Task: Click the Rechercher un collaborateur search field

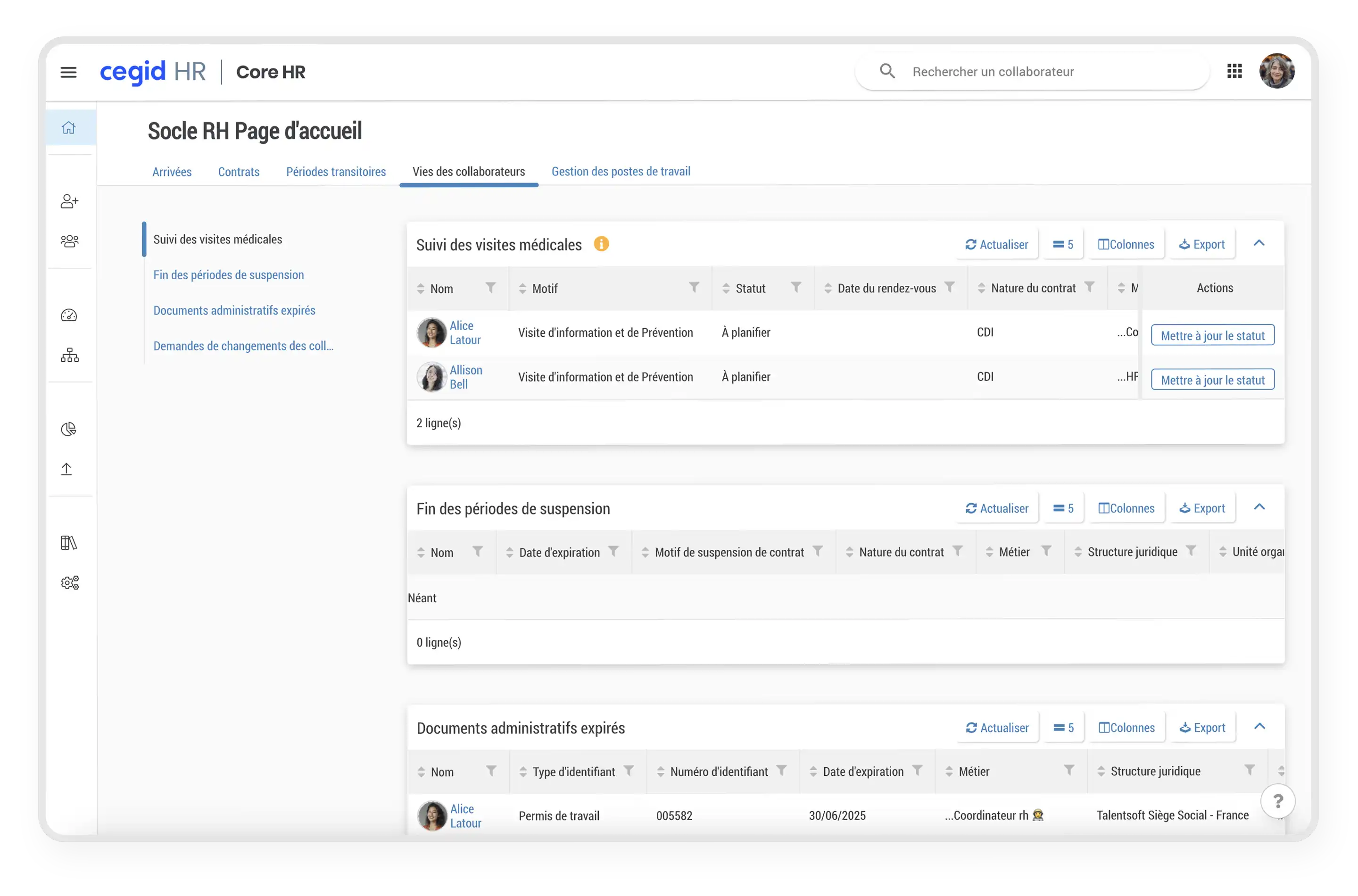Action: point(993,71)
